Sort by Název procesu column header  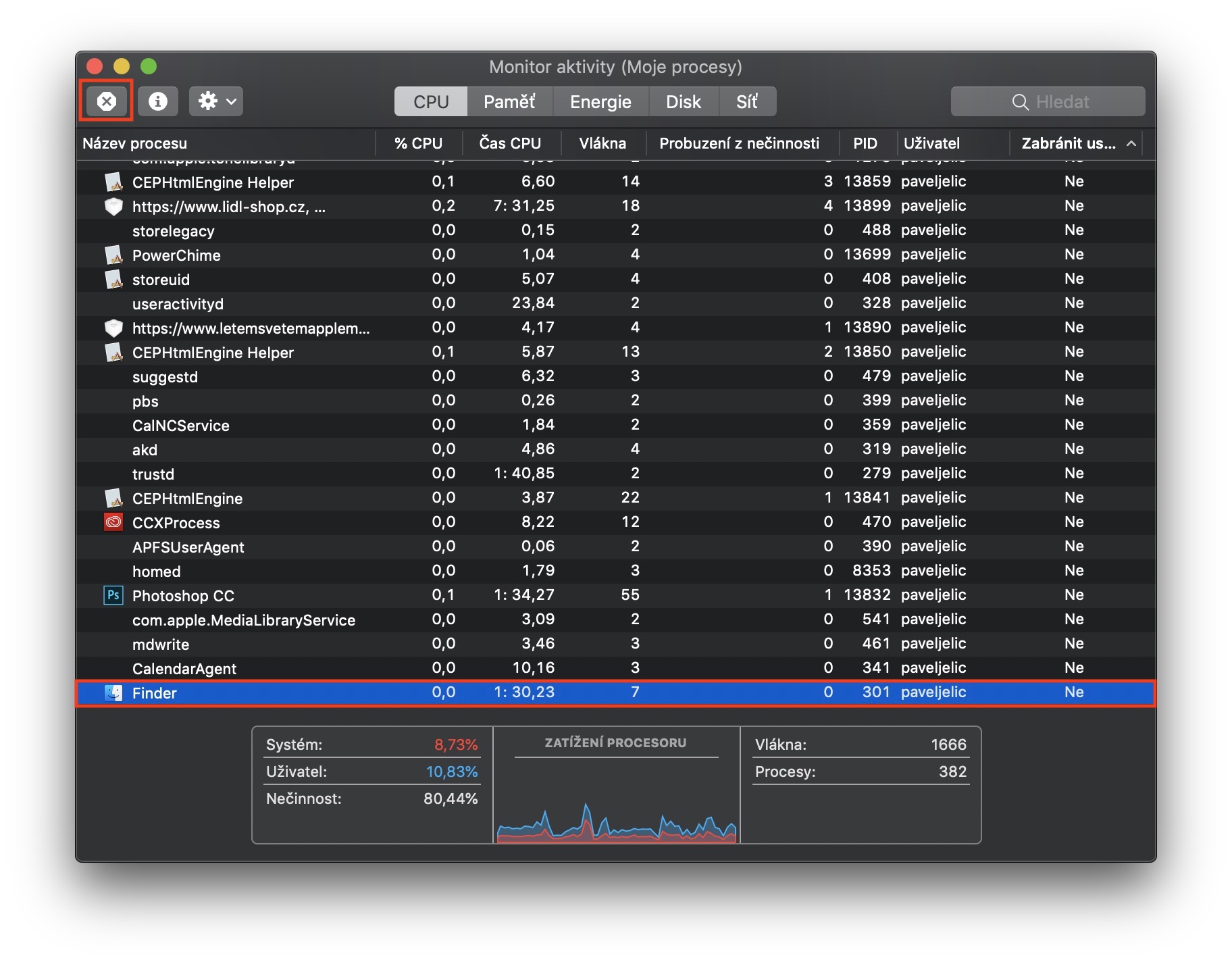pos(135,143)
